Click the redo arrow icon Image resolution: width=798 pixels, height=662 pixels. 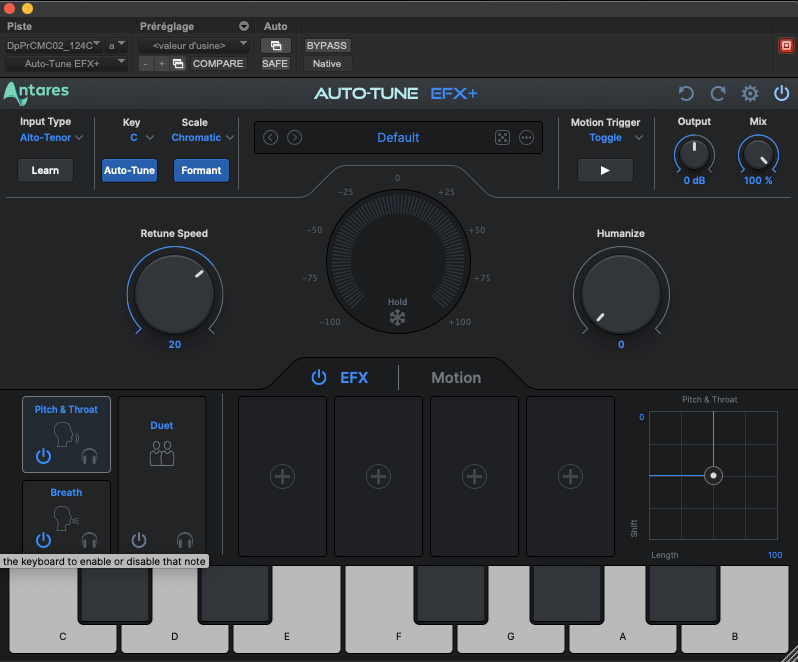point(718,94)
